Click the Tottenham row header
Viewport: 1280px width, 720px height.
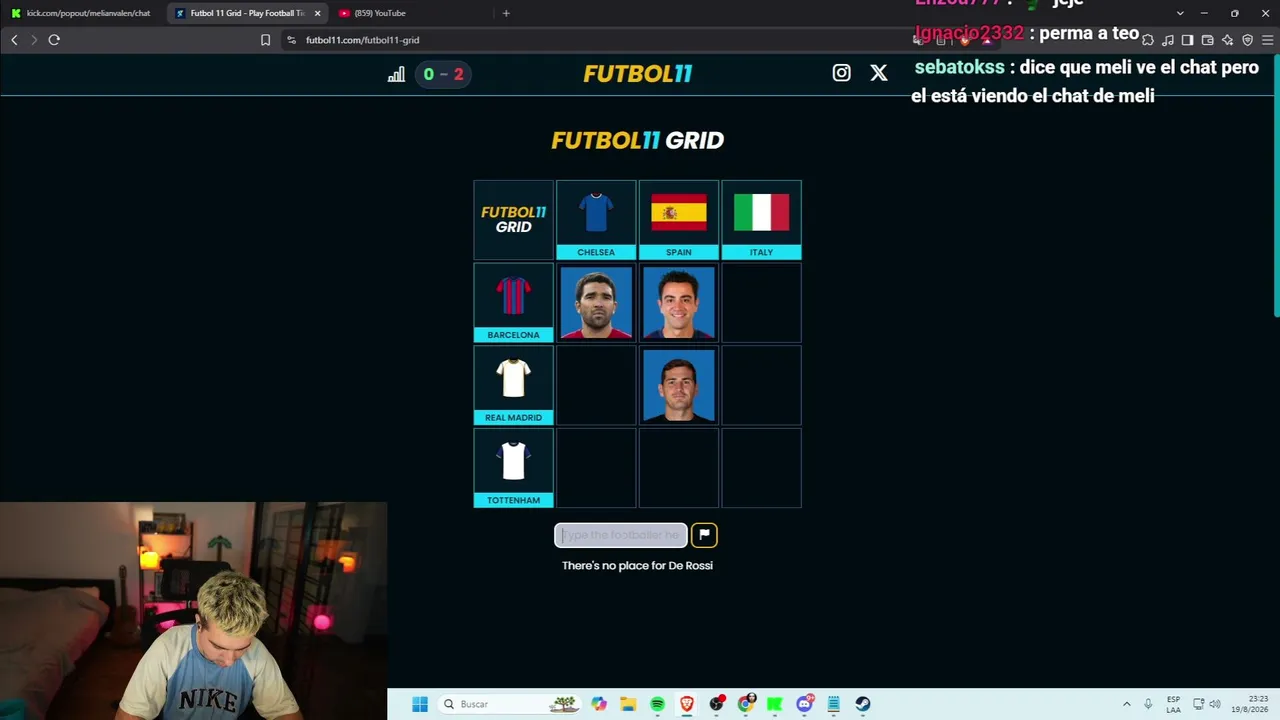click(513, 468)
